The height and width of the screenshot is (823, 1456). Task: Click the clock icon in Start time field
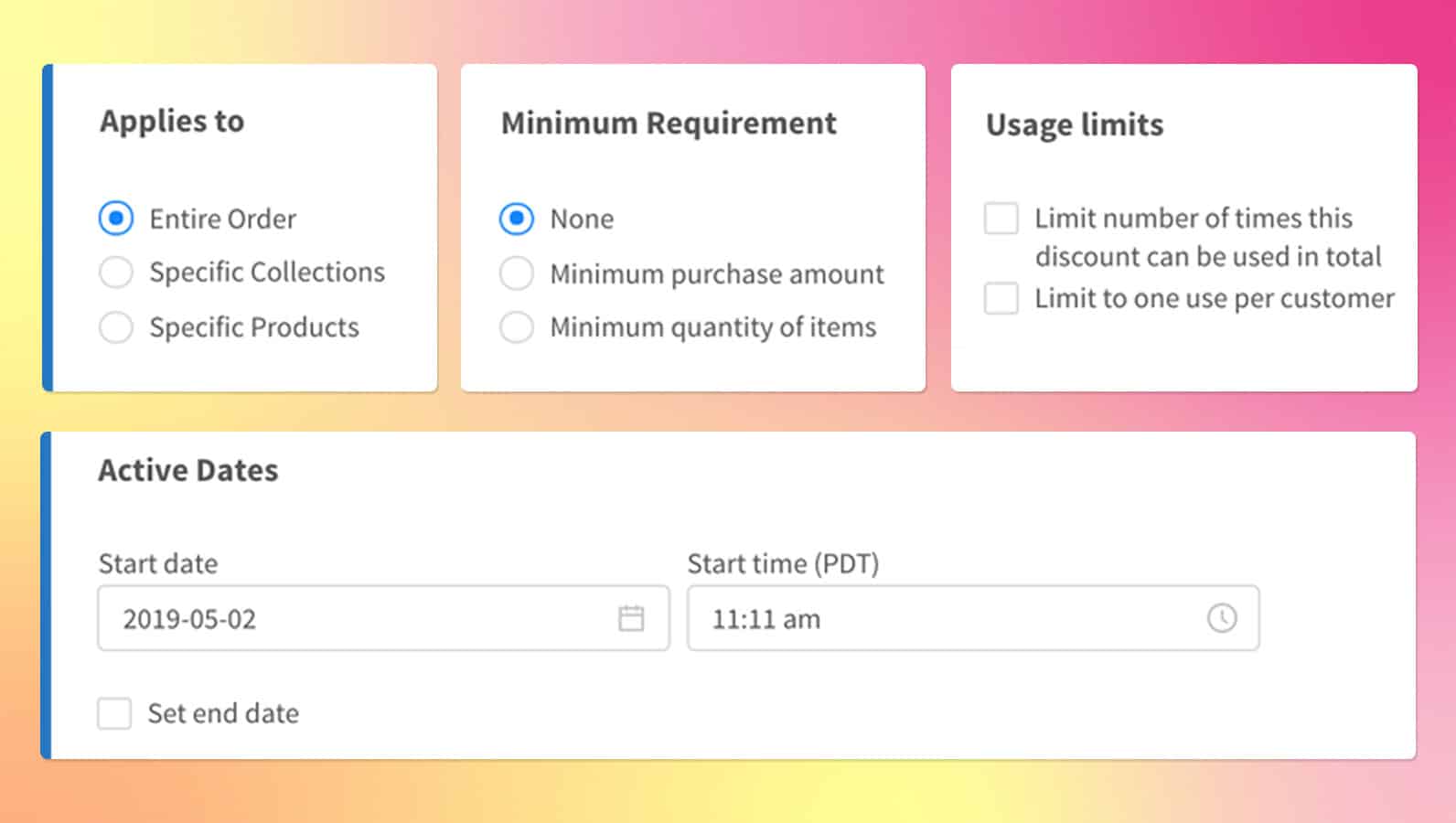[1223, 618]
